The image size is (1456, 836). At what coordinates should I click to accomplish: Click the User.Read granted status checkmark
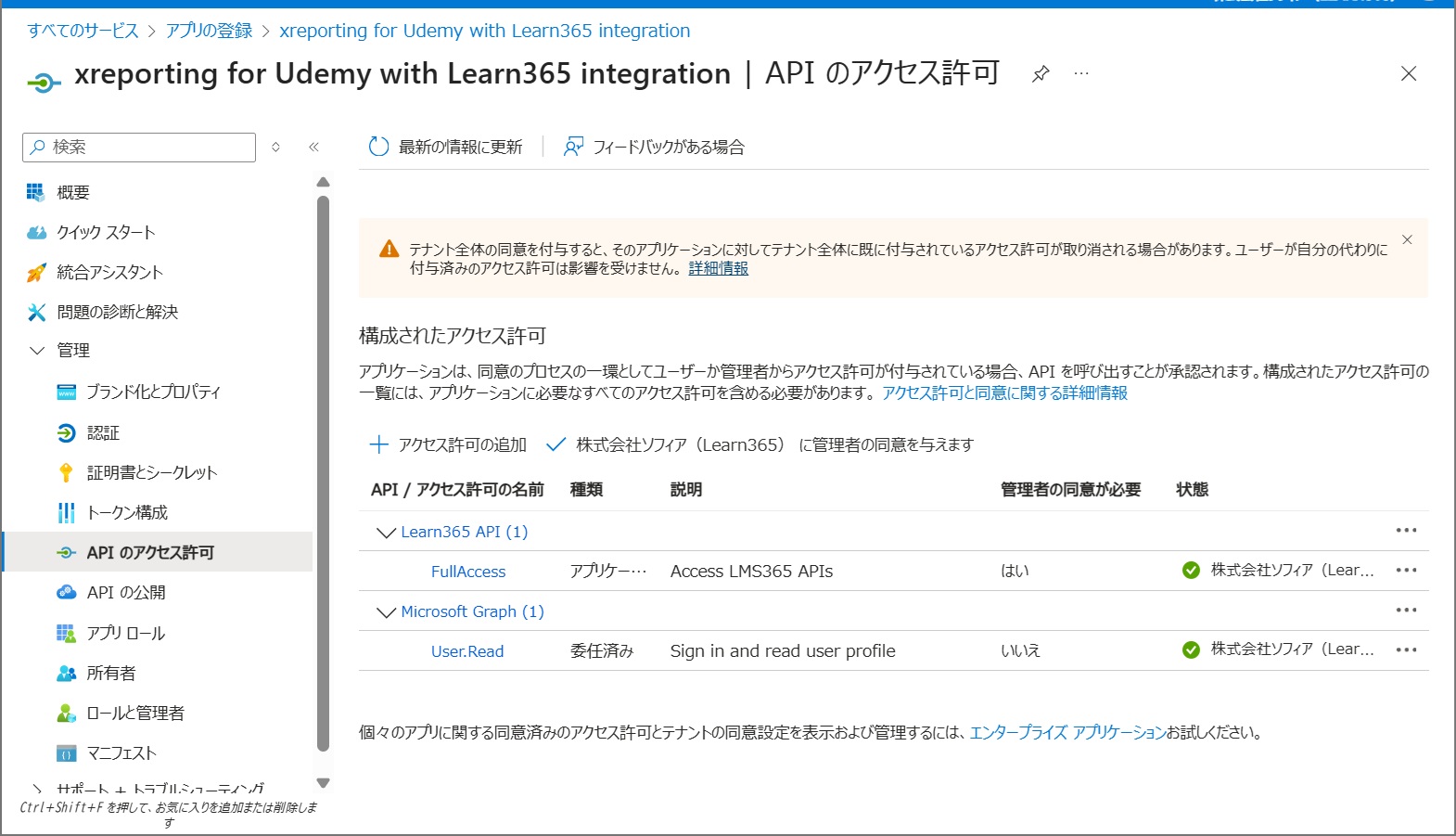pyautogui.click(x=1191, y=650)
